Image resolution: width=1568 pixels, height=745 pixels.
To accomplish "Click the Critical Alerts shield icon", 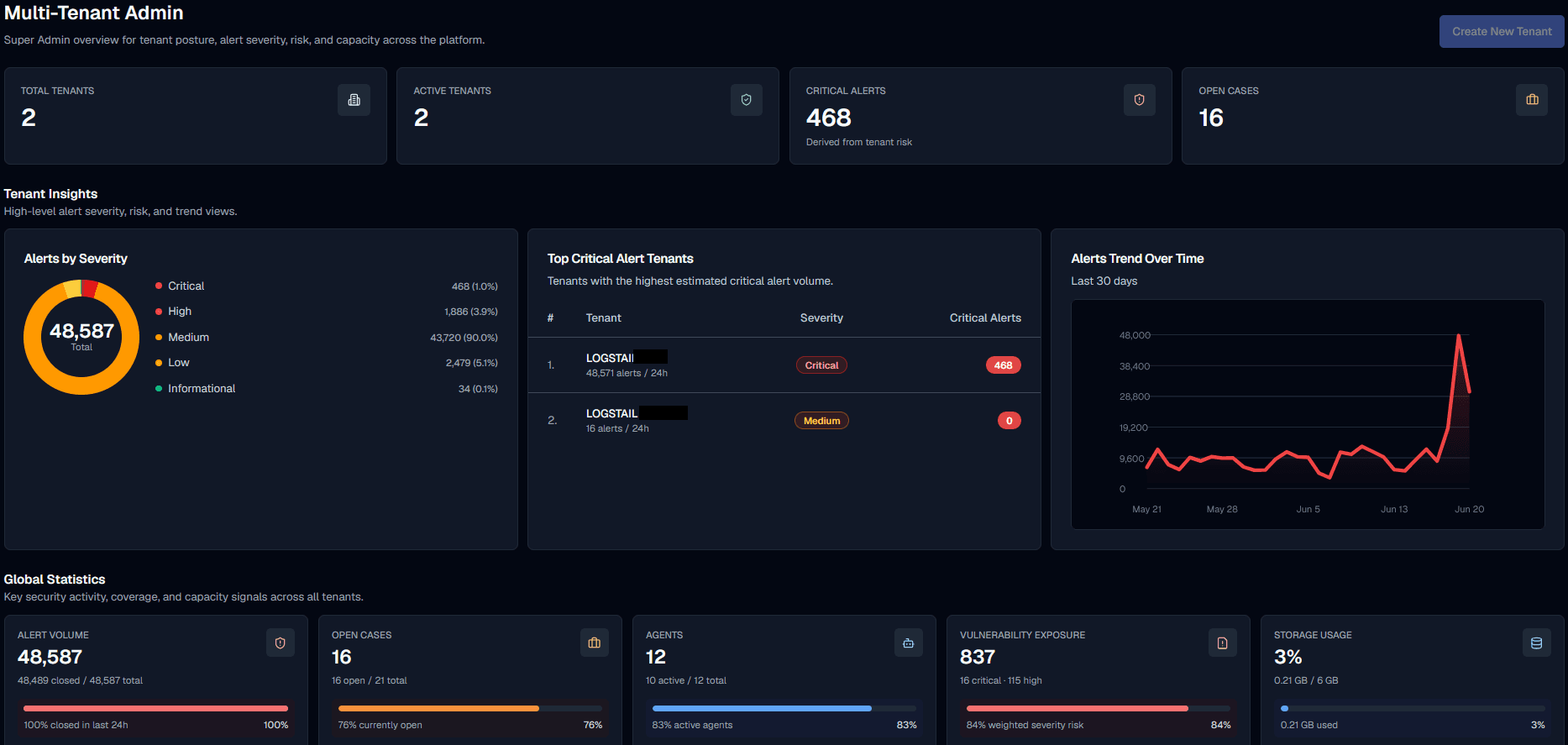I will coord(1139,100).
